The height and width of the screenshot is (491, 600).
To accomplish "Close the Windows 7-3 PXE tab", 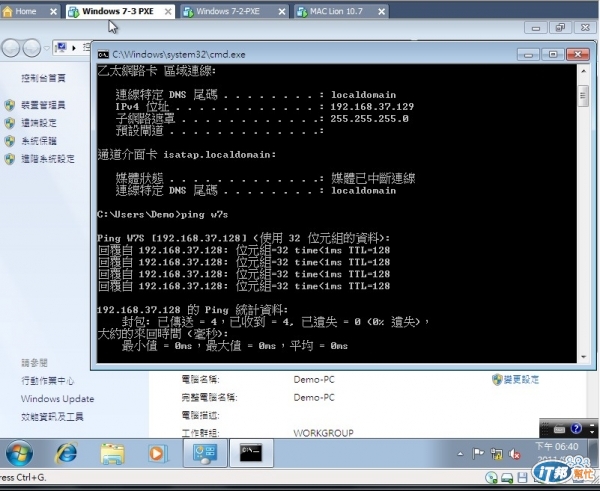I will (168, 12).
